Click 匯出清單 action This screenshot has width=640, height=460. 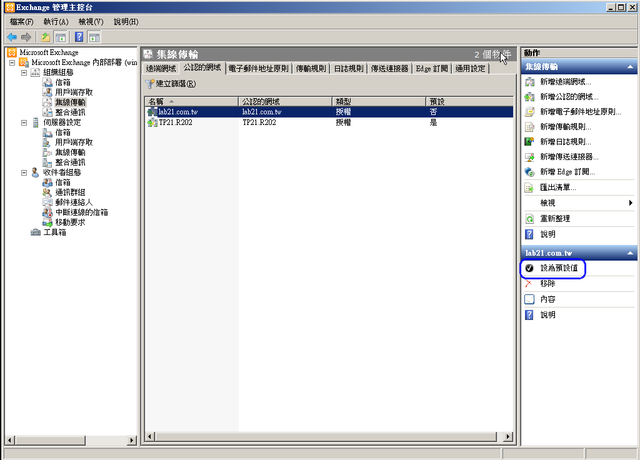point(558,188)
